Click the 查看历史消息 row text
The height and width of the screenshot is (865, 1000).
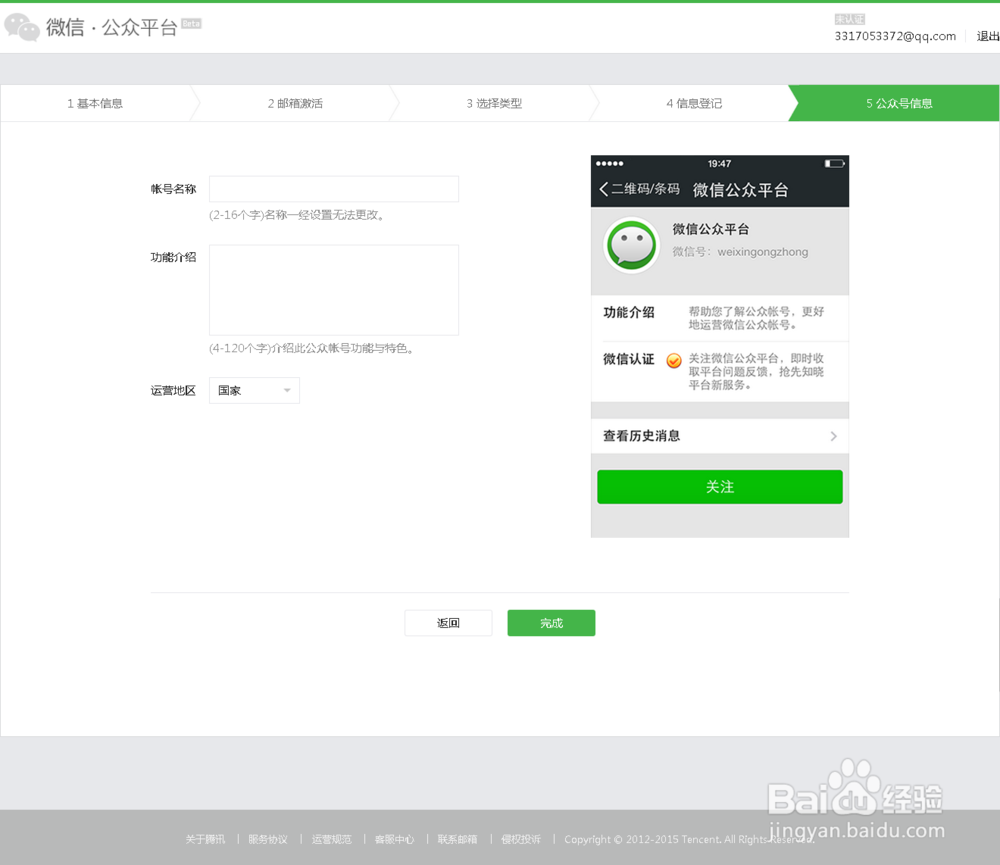click(642, 436)
